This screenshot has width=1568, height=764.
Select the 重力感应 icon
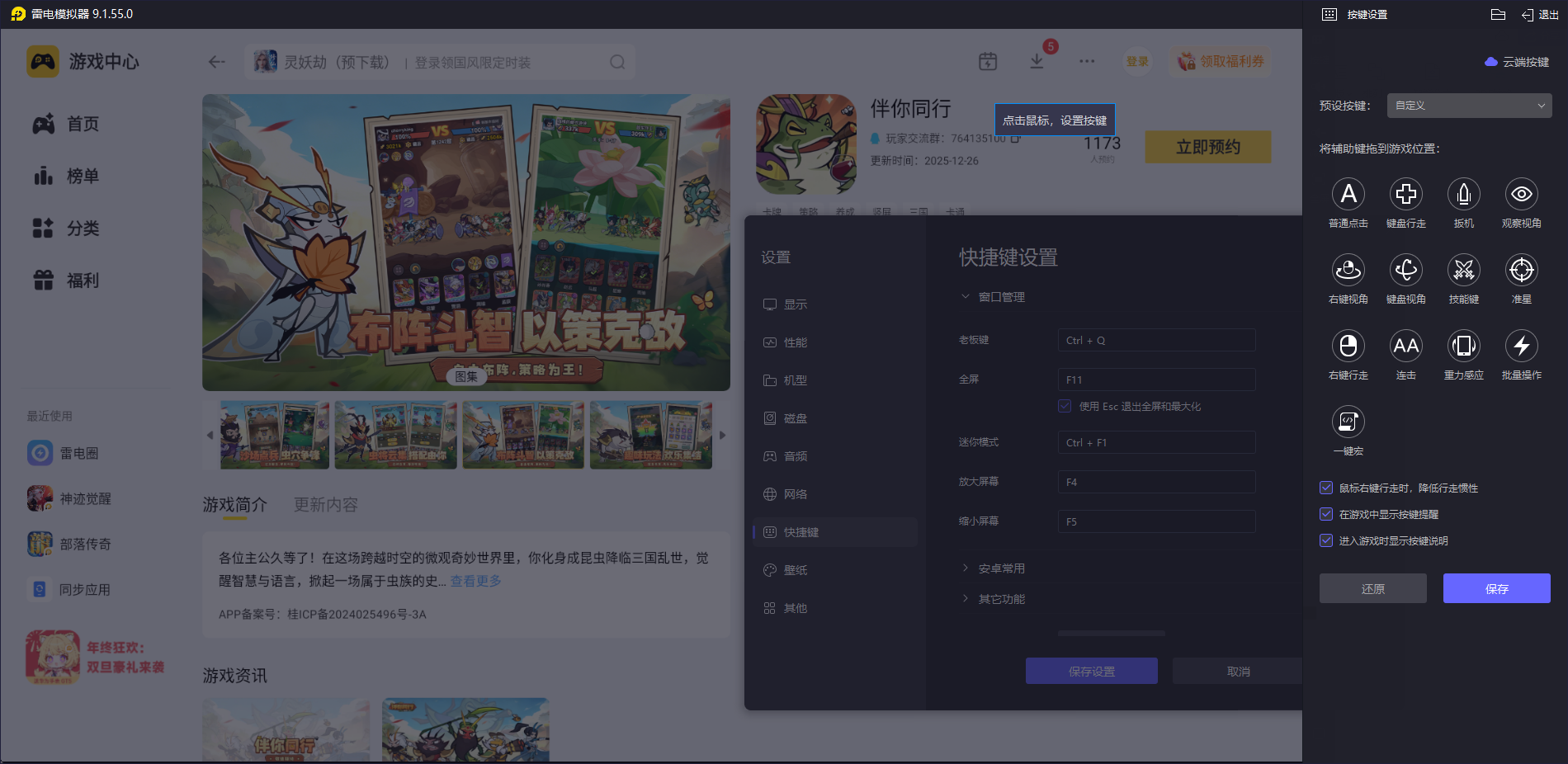tap(1464, 346)
